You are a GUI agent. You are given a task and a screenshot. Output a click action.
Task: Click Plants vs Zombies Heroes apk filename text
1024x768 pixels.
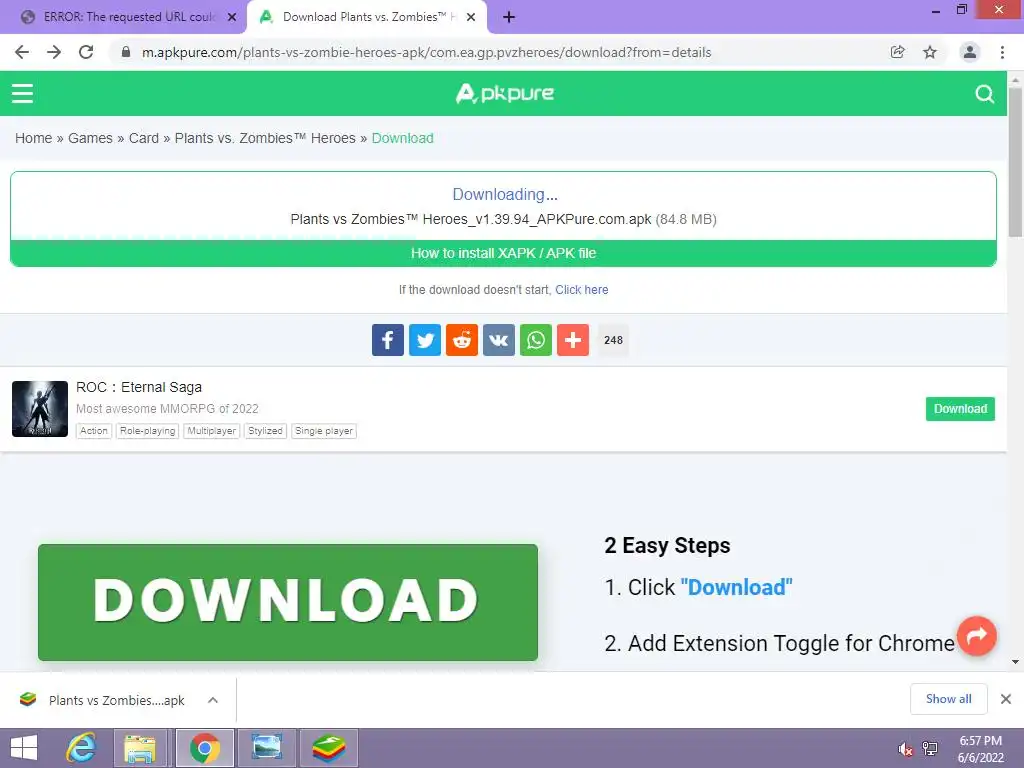coord(471,219)
